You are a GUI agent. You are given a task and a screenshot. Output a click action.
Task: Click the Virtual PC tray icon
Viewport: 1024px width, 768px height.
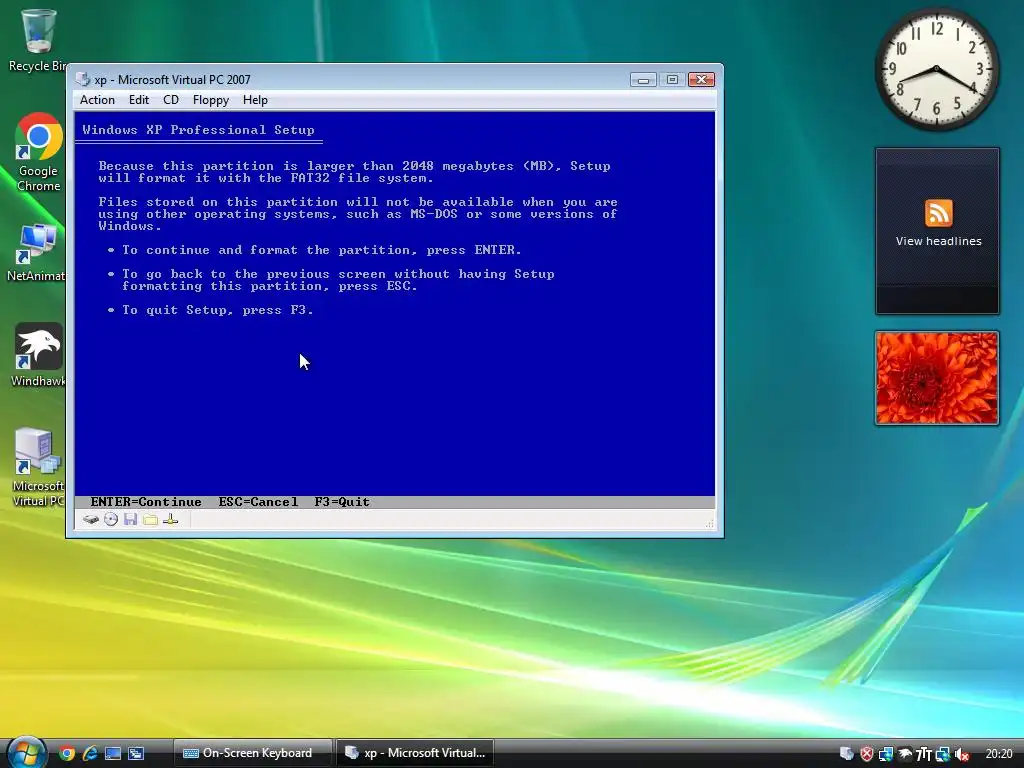point(846,754)
